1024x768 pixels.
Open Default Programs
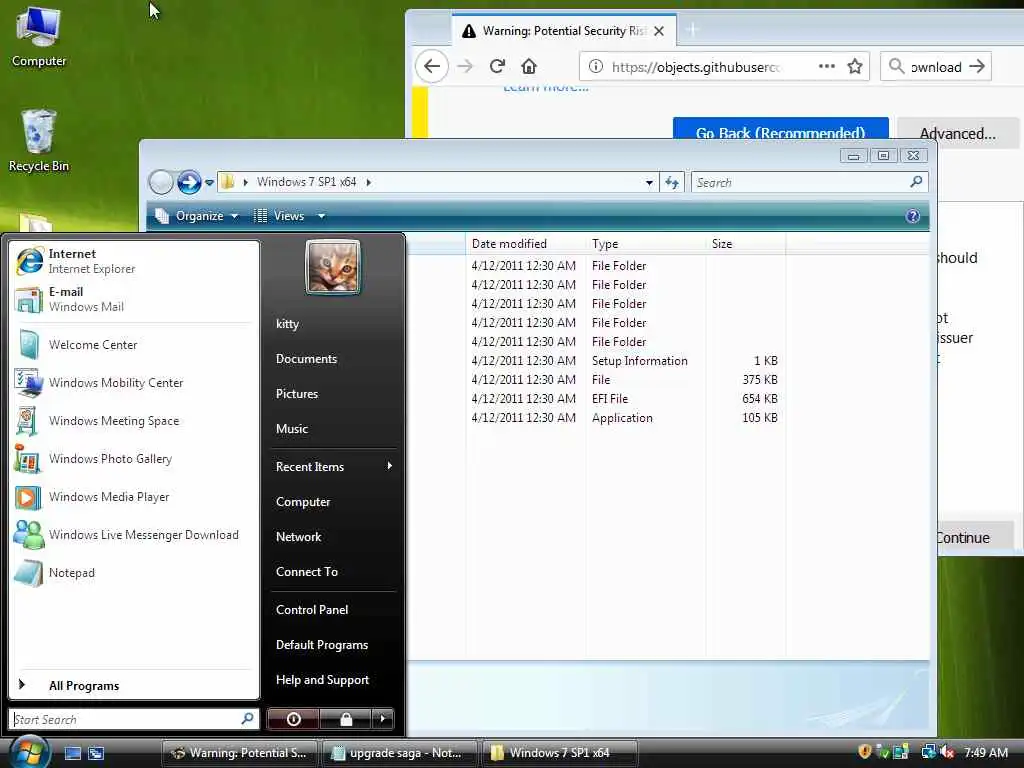coord(332,645)
